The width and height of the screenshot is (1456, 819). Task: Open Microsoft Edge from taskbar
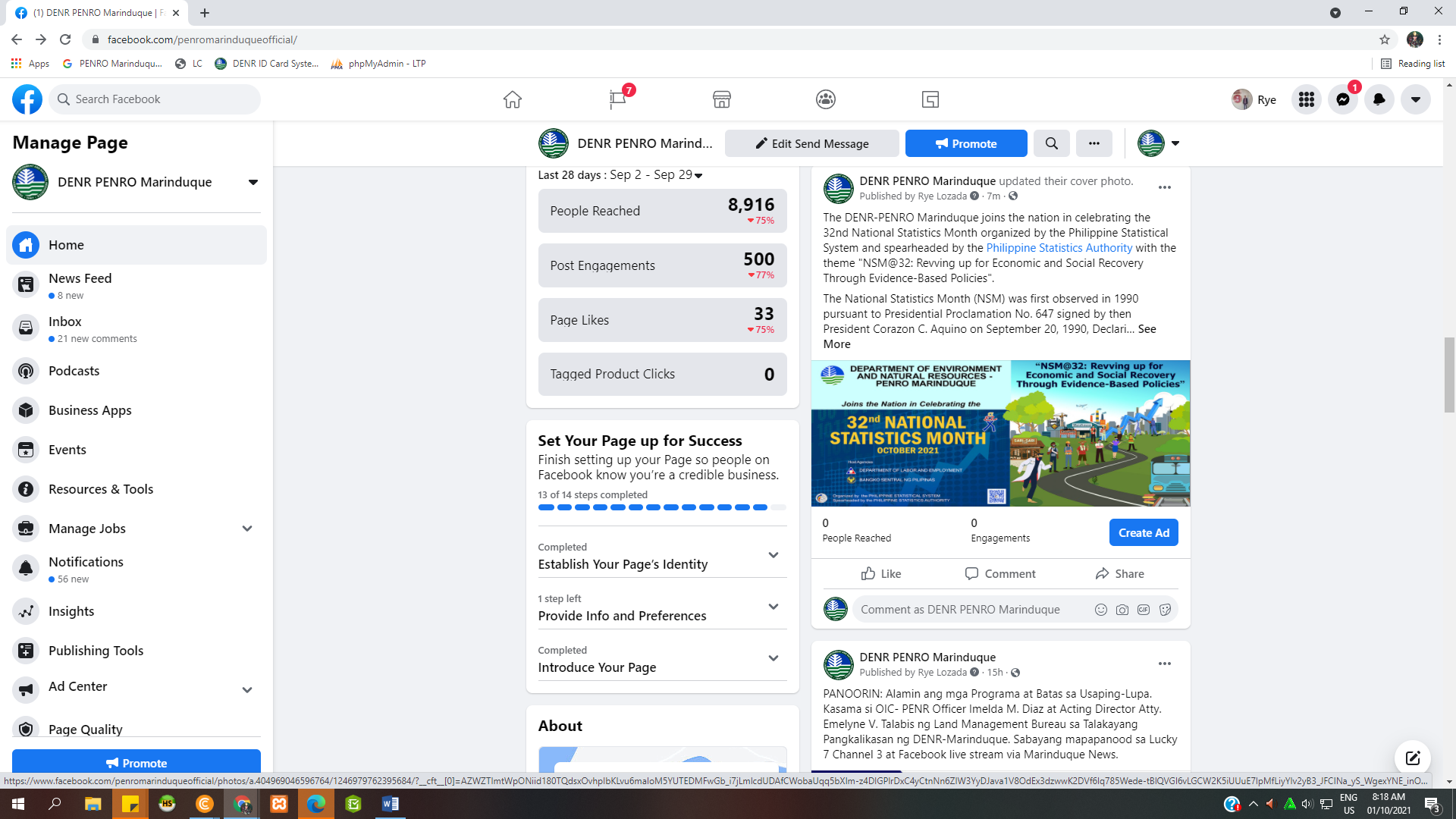(x=315, y=804)
